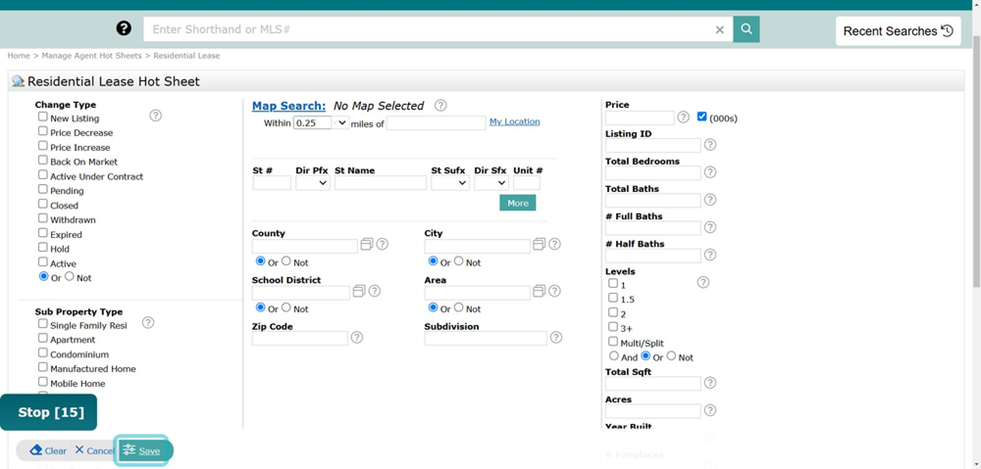981x469 pixels.
Task: Open help icon for Total Baths
Action: click(710, 199)
